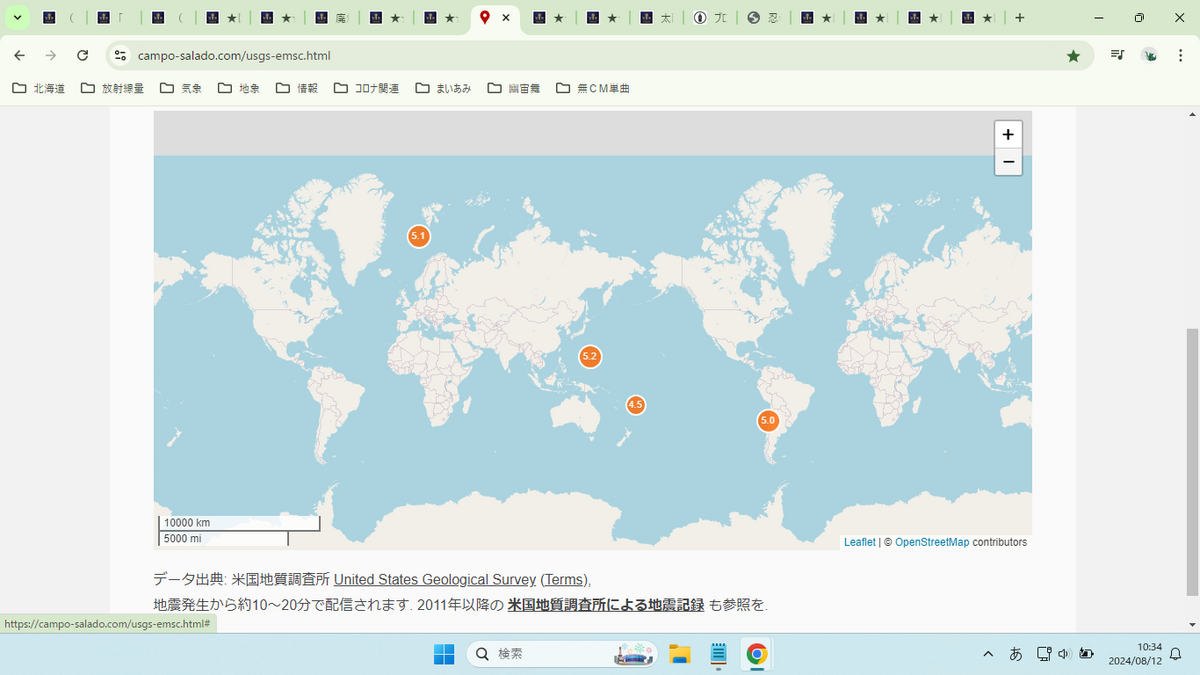Zoom out the map with minus button
The height and width of the screenshot is (675, 1200).
pos(1008,162)
